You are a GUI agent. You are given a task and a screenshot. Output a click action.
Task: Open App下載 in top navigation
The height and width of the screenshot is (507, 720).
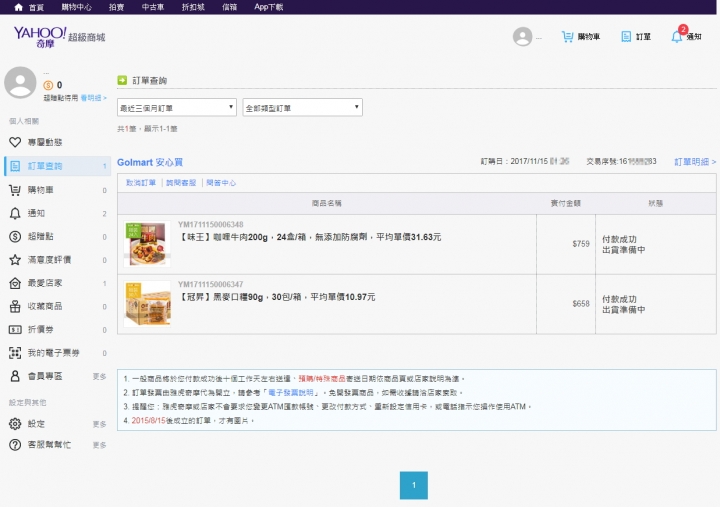tap(269, 7)
